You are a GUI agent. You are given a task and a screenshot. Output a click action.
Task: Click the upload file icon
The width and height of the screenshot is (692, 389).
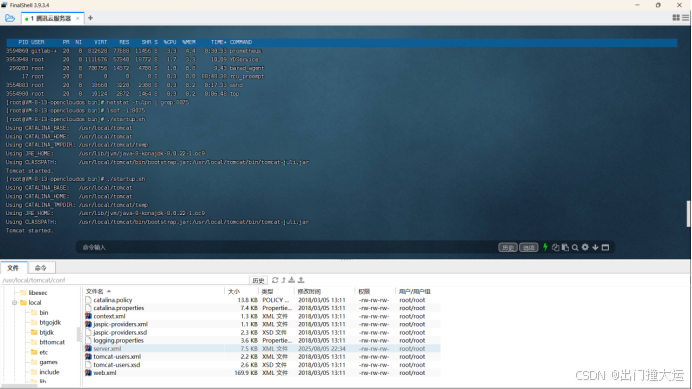[301, 280]
